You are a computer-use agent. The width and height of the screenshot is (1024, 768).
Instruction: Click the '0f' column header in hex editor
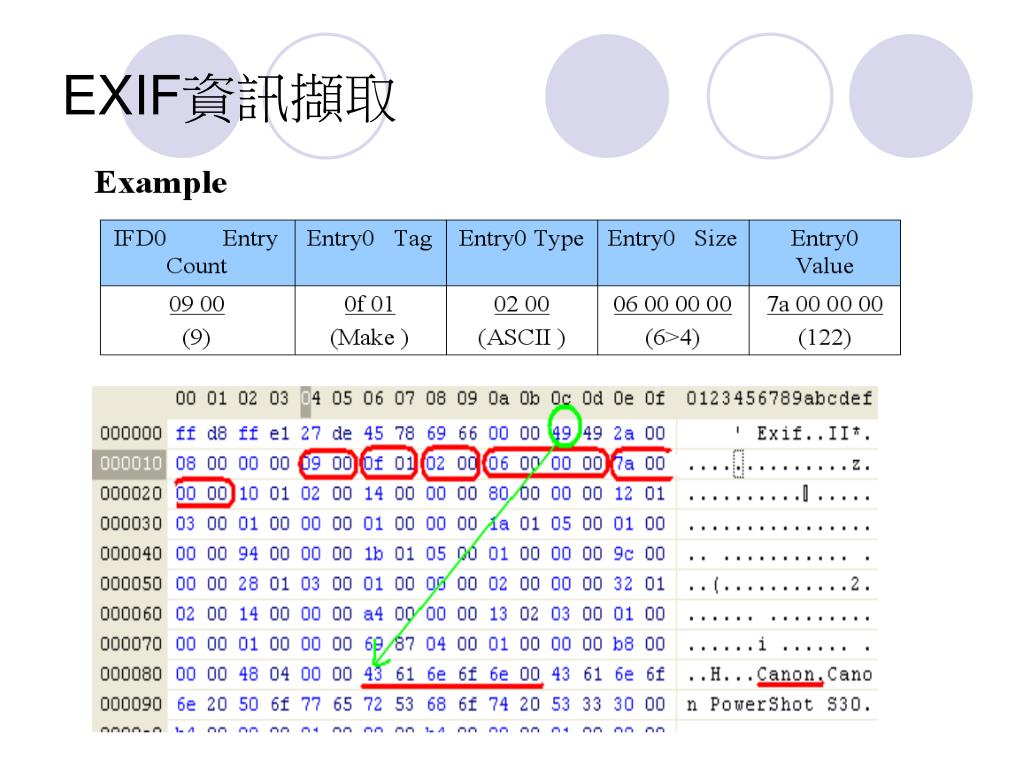click(x=655, y=398)
